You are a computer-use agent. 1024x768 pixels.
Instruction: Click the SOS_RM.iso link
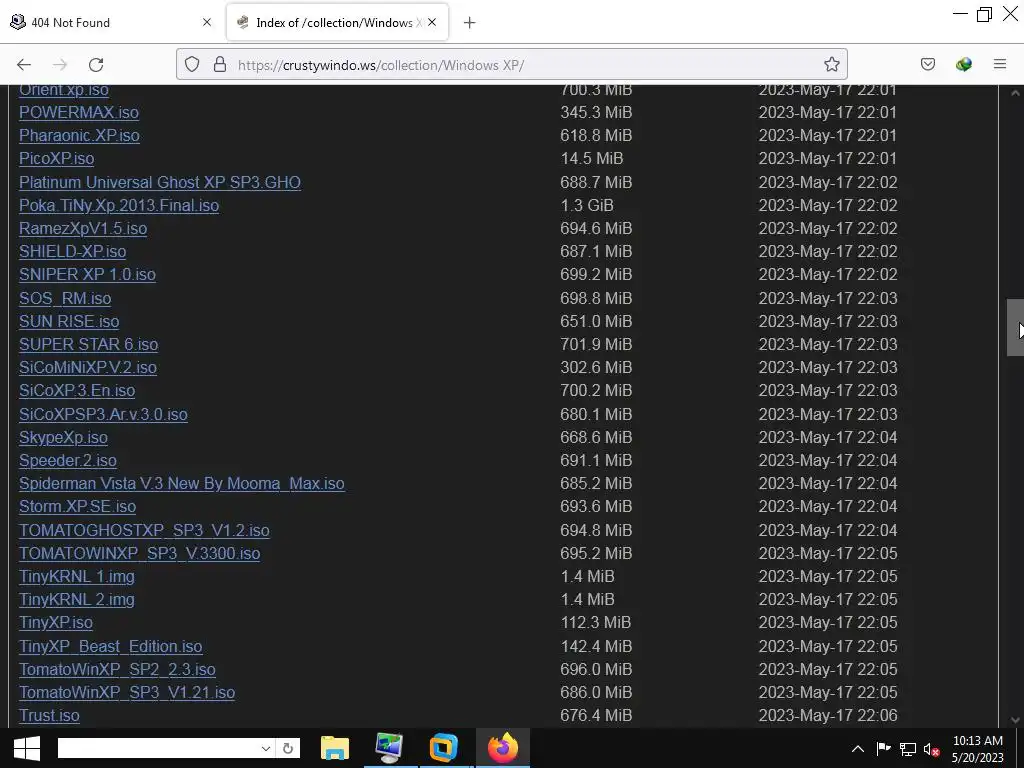click(x=65, y=298)
